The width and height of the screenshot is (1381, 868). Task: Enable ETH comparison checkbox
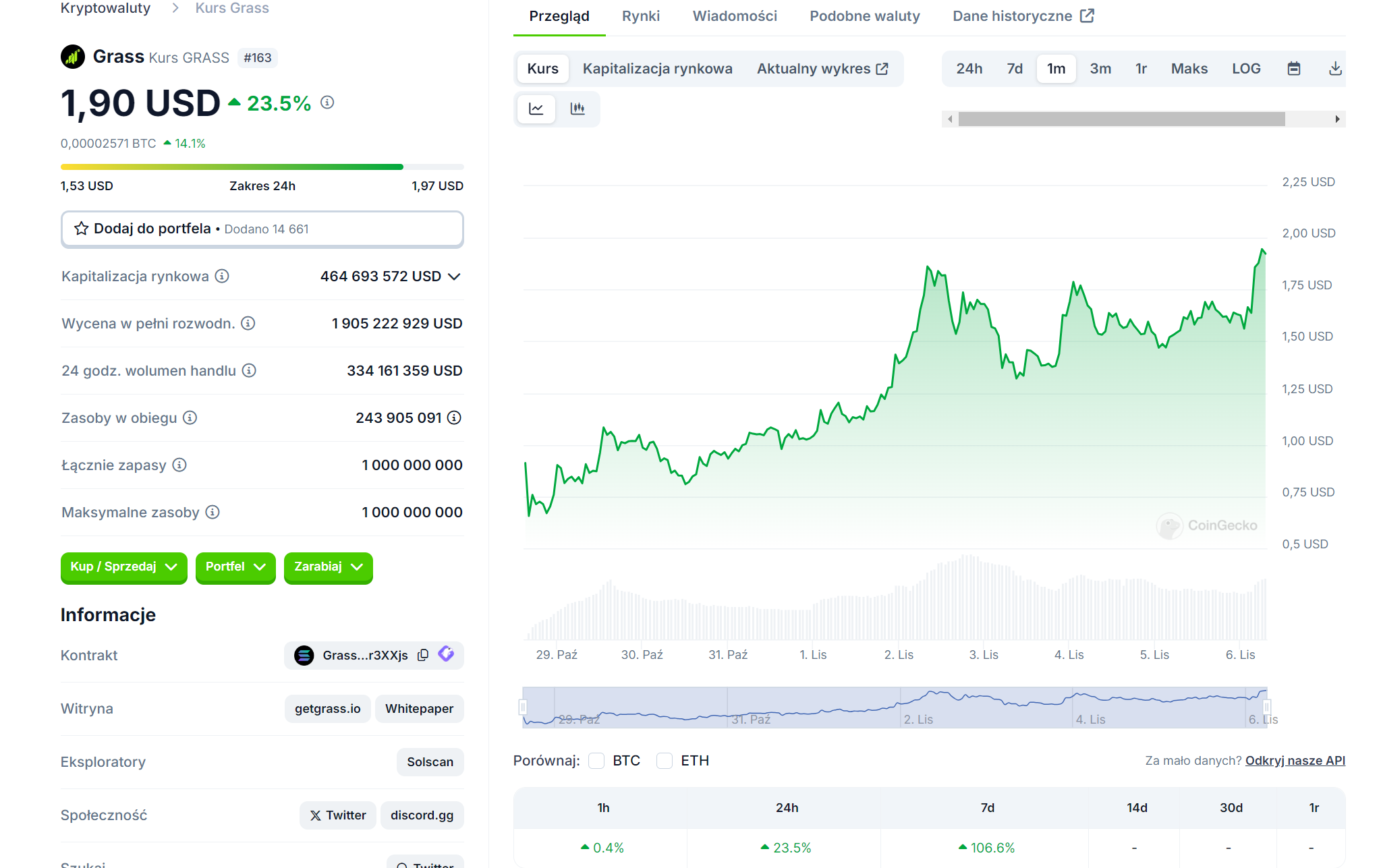(665, 761)
